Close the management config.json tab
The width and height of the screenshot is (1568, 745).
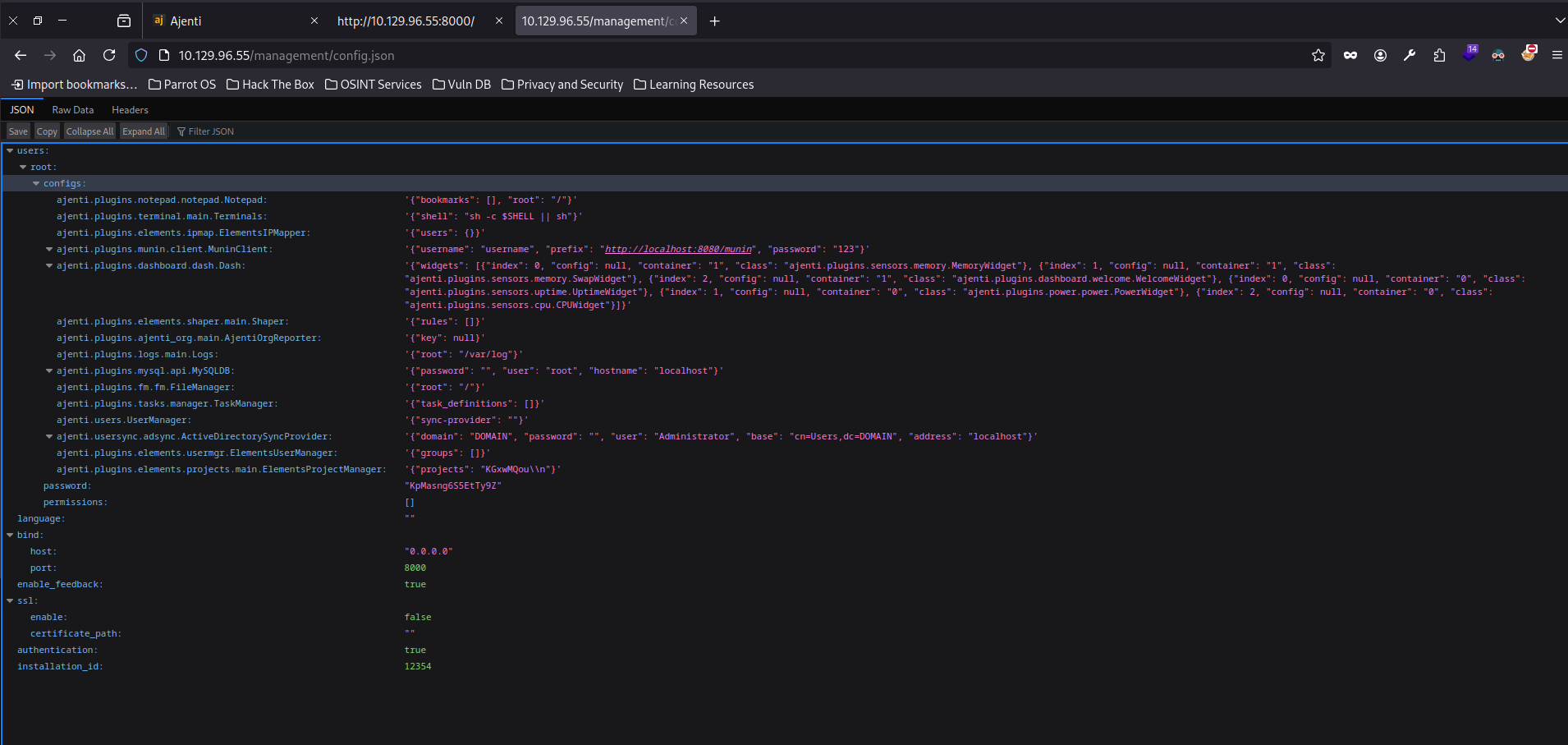[x=683, y=21]
